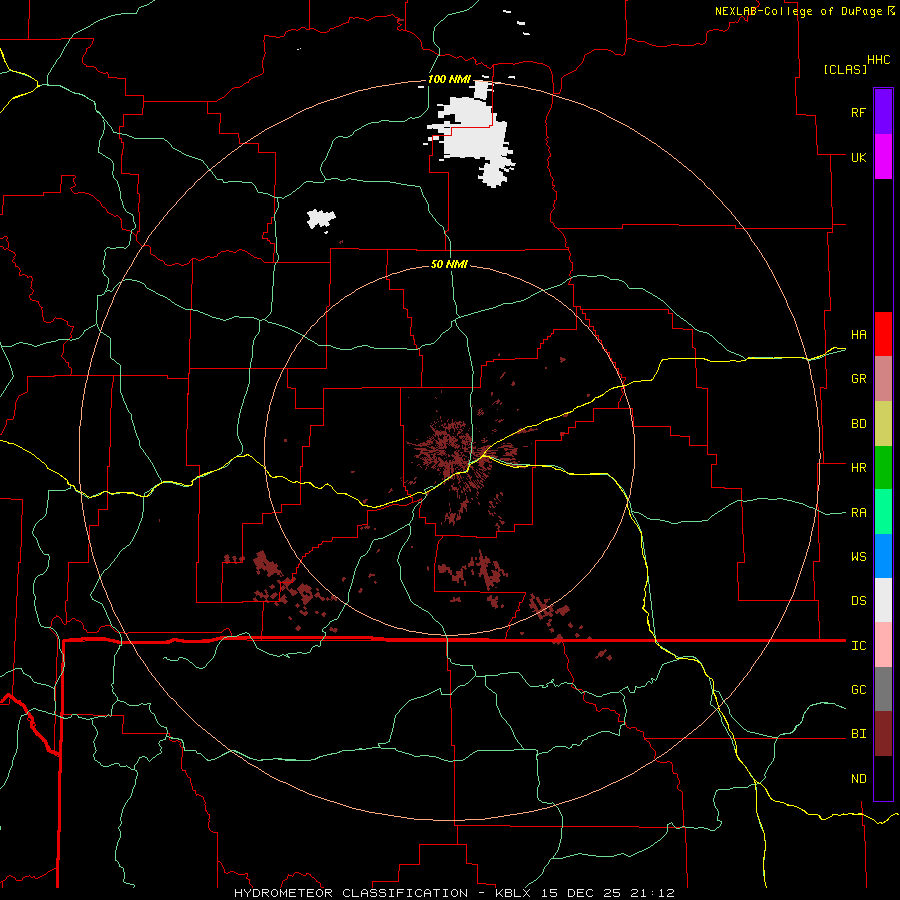Click the blue WS legend swatch

883,556
